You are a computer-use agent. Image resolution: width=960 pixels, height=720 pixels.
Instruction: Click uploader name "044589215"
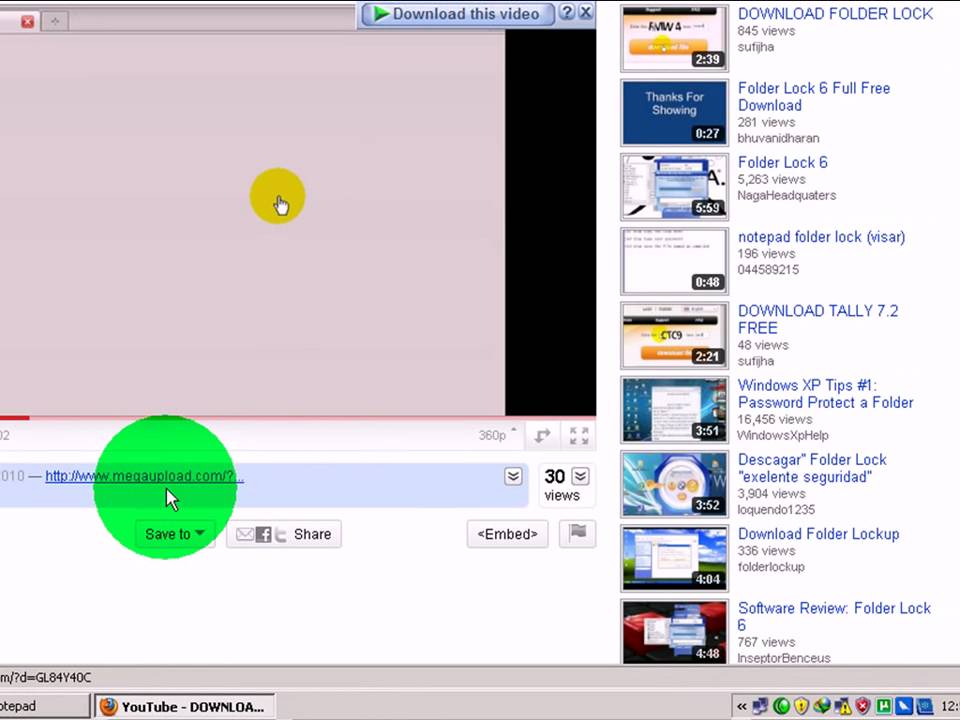tap(768, 269)
